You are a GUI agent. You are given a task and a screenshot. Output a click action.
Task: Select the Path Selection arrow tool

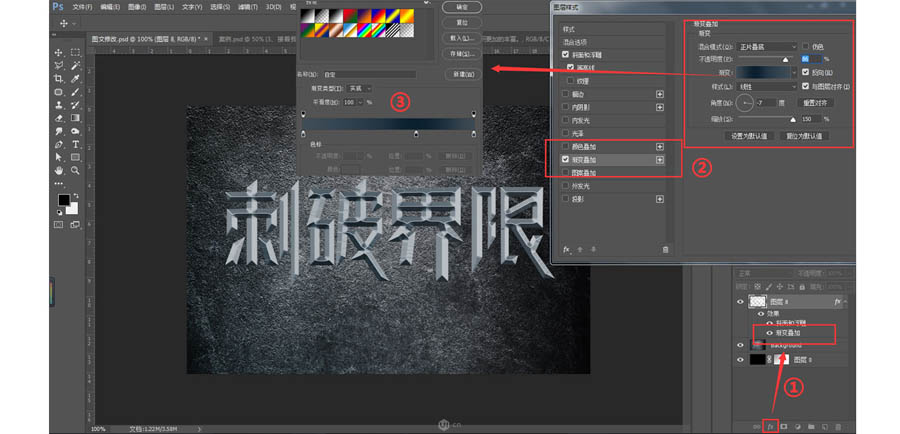point(59,157)
